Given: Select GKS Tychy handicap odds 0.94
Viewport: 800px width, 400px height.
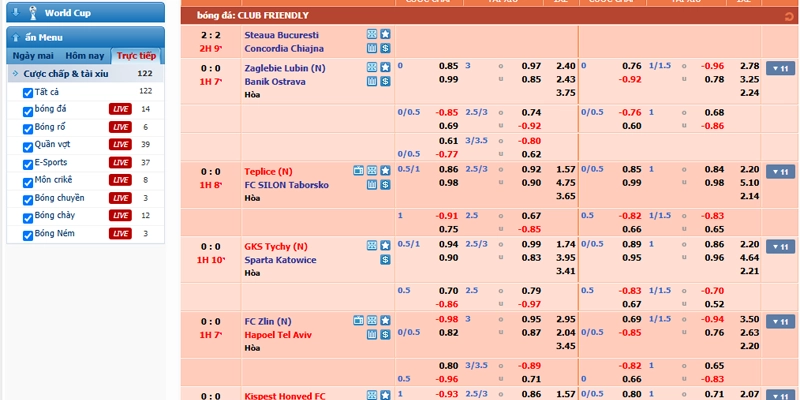Looking at the screenshot, I should point(448,244).
